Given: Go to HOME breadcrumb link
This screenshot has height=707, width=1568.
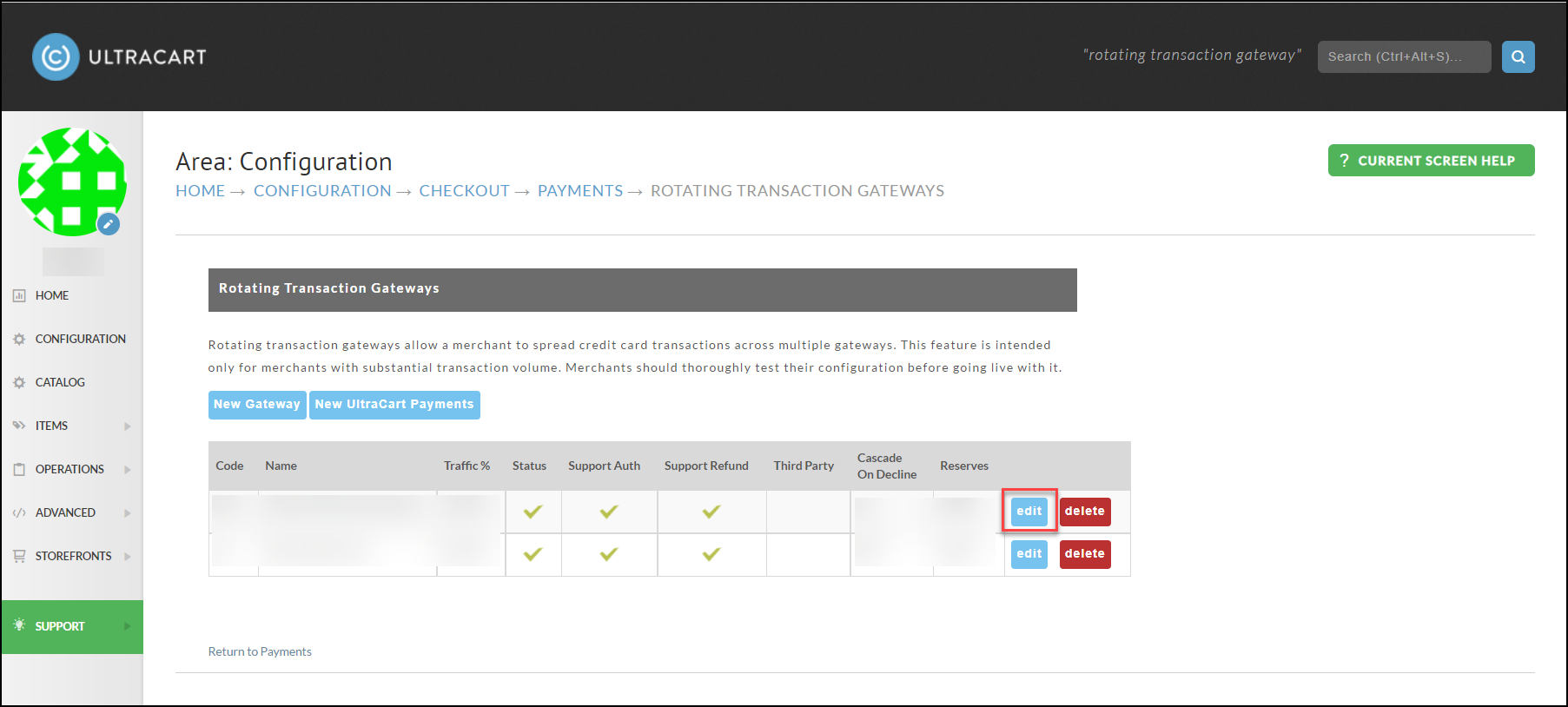Looking at the screenshot, I should click(x=200, y=191).
